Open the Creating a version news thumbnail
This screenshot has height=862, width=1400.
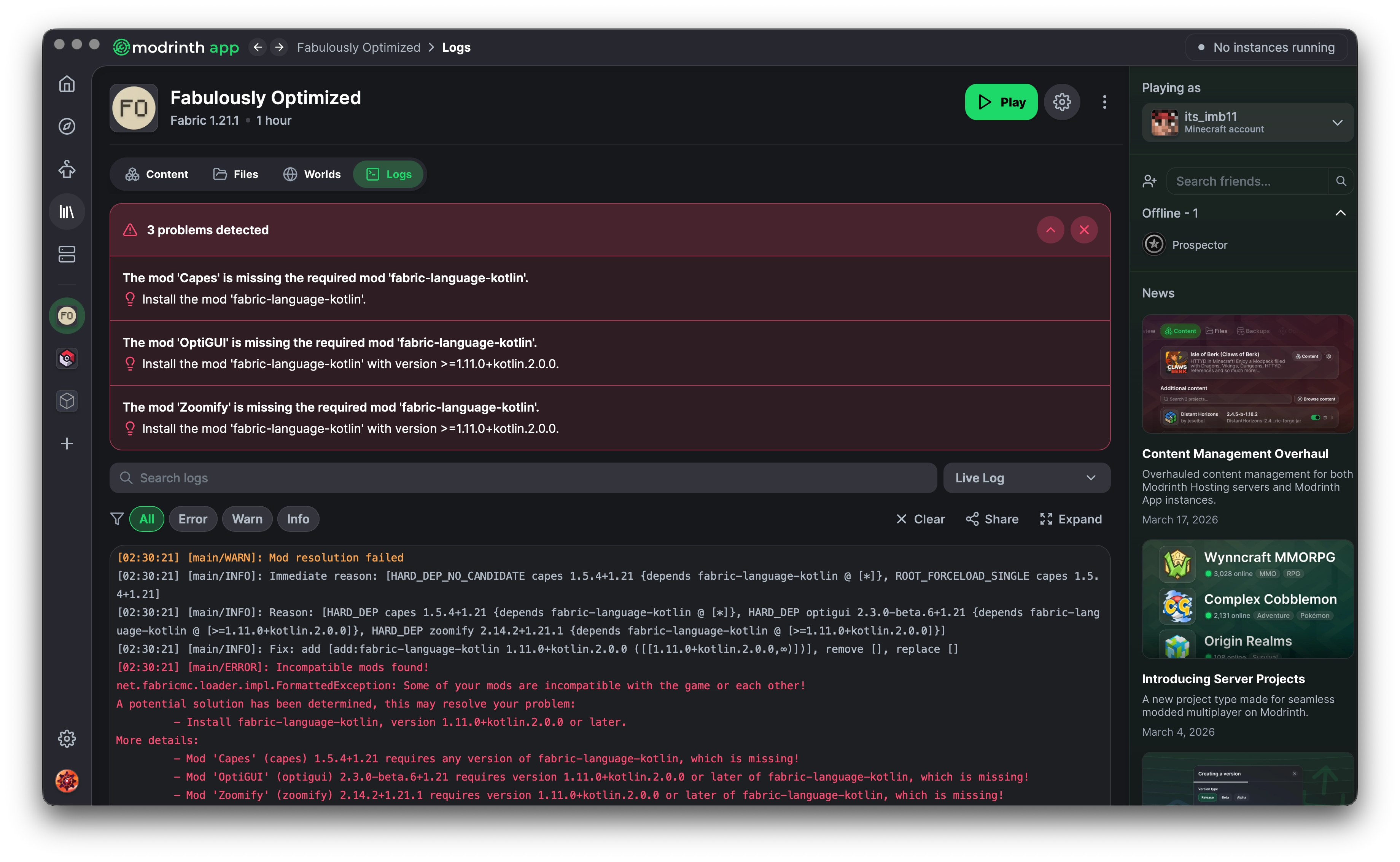tap(1248, 779)
